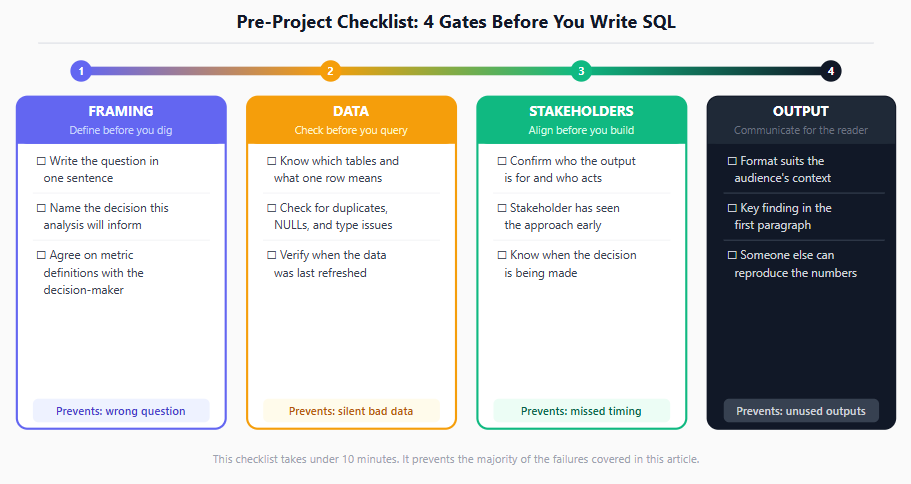Tick 'Know which tables' checkbox
The image size is (911, 484).
(271, 161)
